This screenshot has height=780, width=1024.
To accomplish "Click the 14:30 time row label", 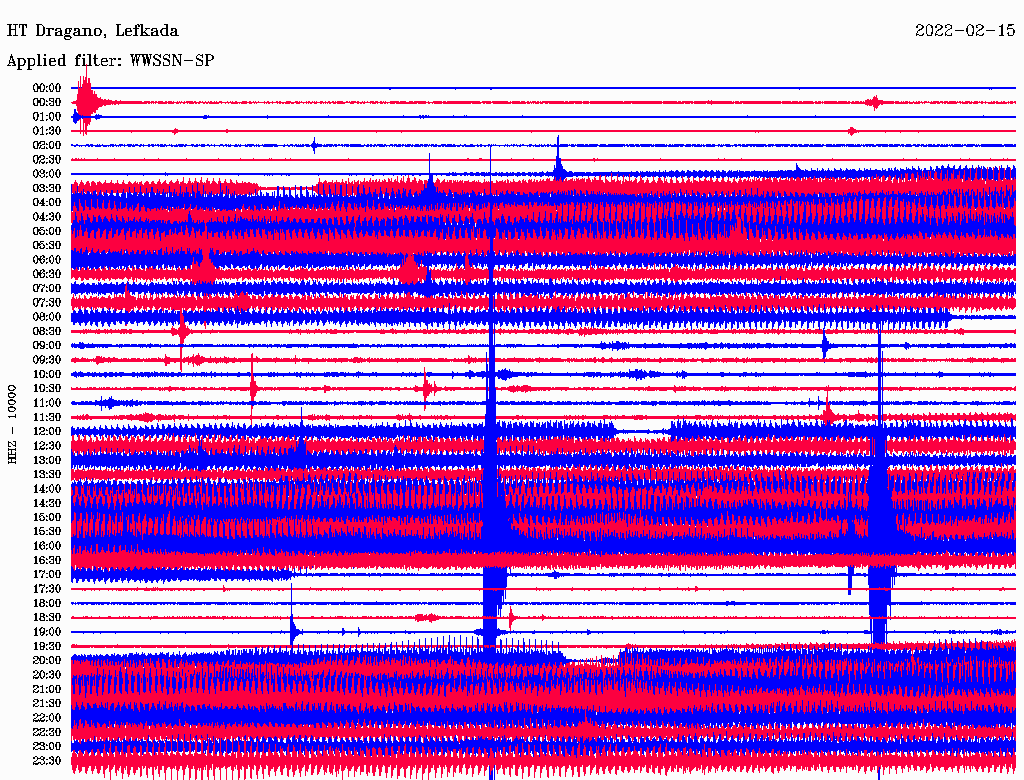I will point(47,503).
